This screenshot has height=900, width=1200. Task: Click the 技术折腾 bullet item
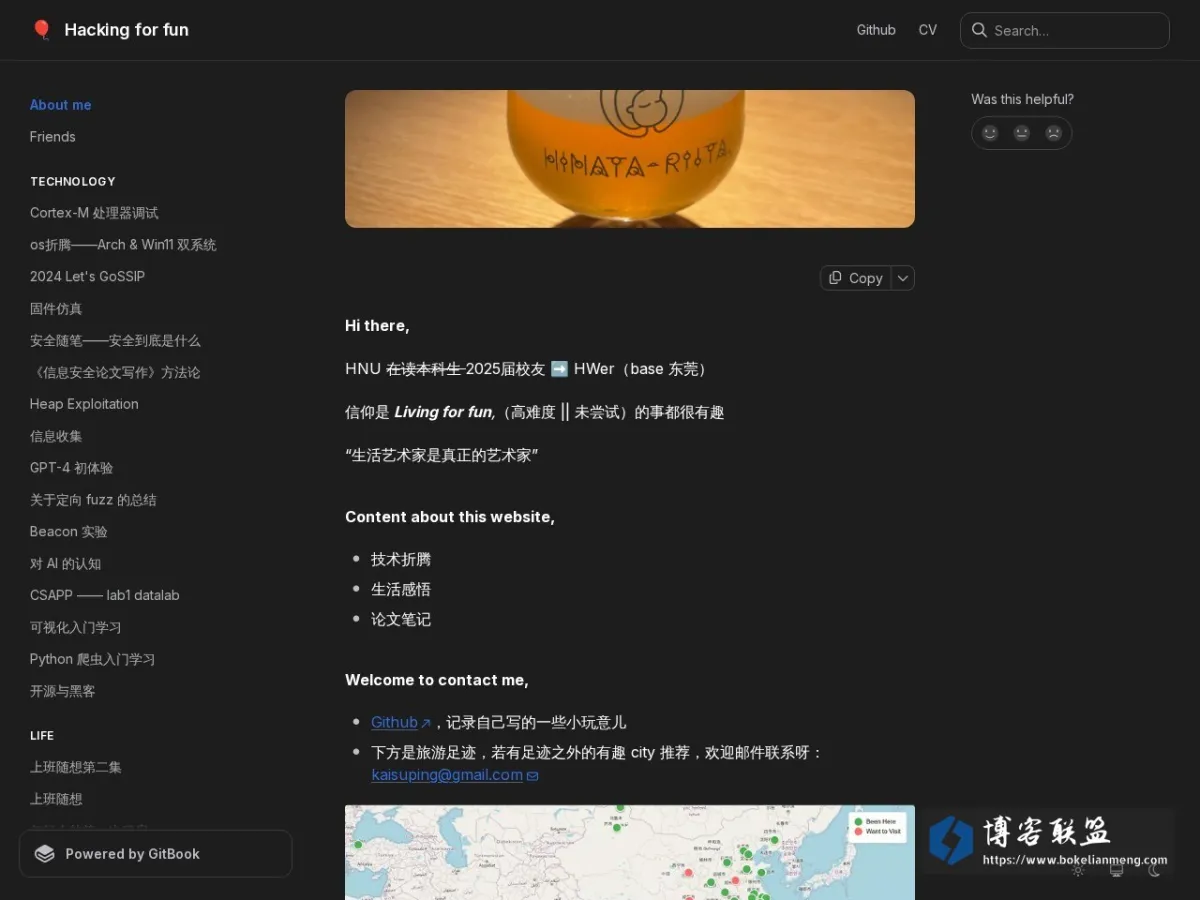(x=401, y=559)
